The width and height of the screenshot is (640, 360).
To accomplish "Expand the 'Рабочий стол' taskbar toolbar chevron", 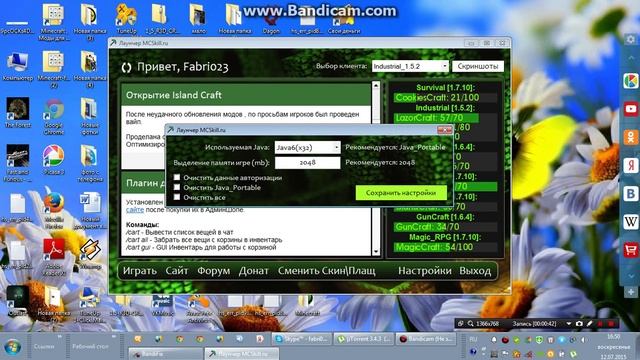I will coord(114,337).
